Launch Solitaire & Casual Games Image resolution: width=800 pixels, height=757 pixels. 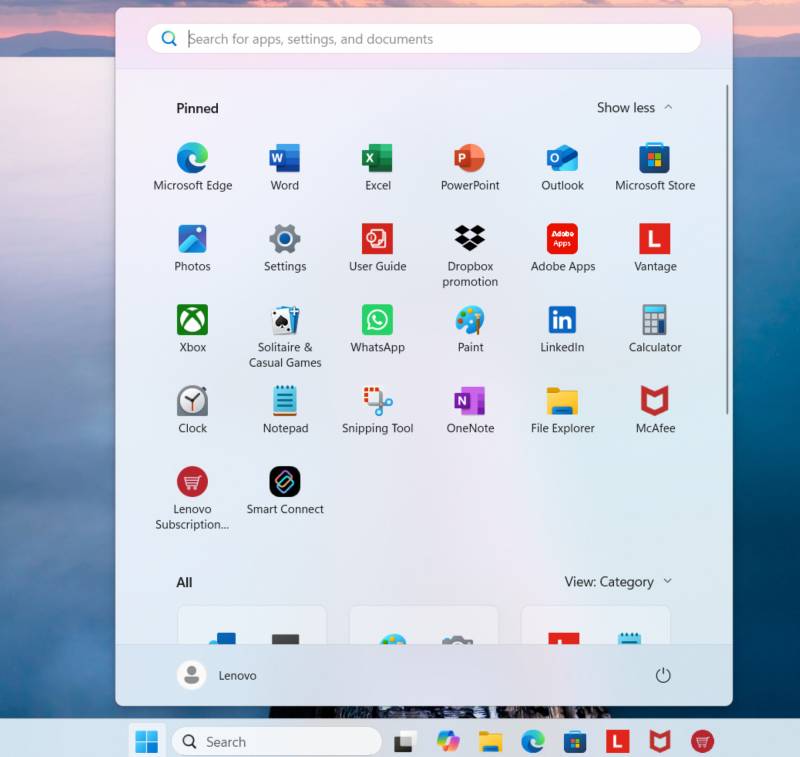285,337
